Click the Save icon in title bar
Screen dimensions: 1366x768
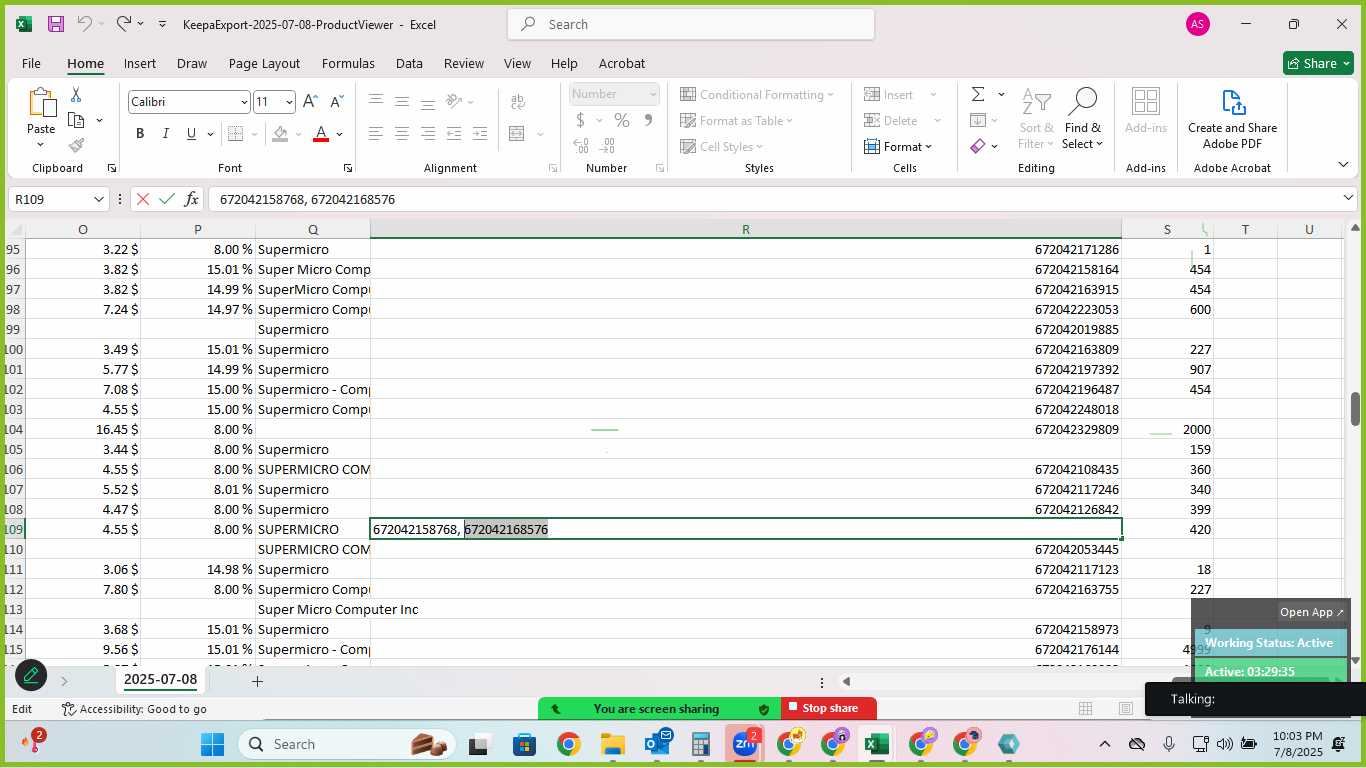click(56, 24)
